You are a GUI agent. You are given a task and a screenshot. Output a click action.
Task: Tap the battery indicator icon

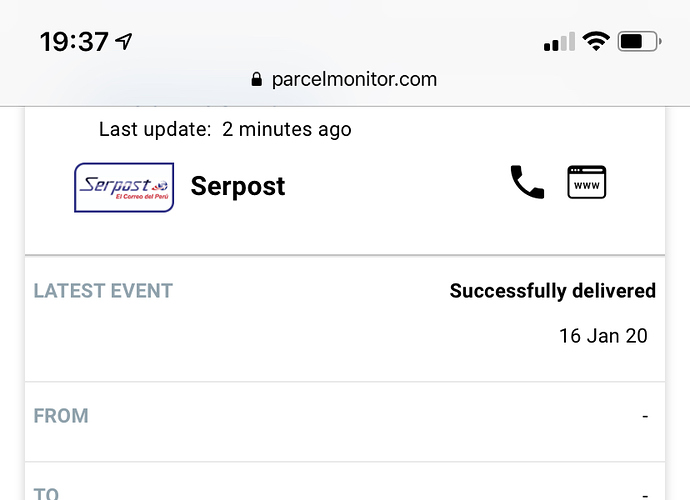[639, 42]
